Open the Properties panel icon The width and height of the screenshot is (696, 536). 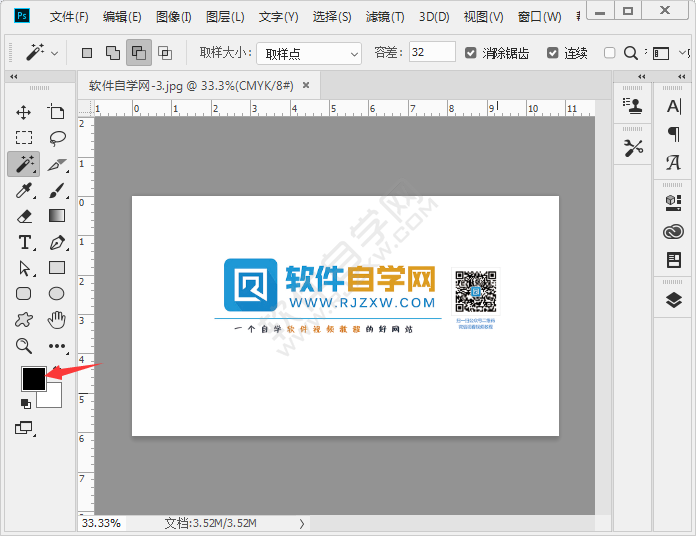click(x=674, y=260)
